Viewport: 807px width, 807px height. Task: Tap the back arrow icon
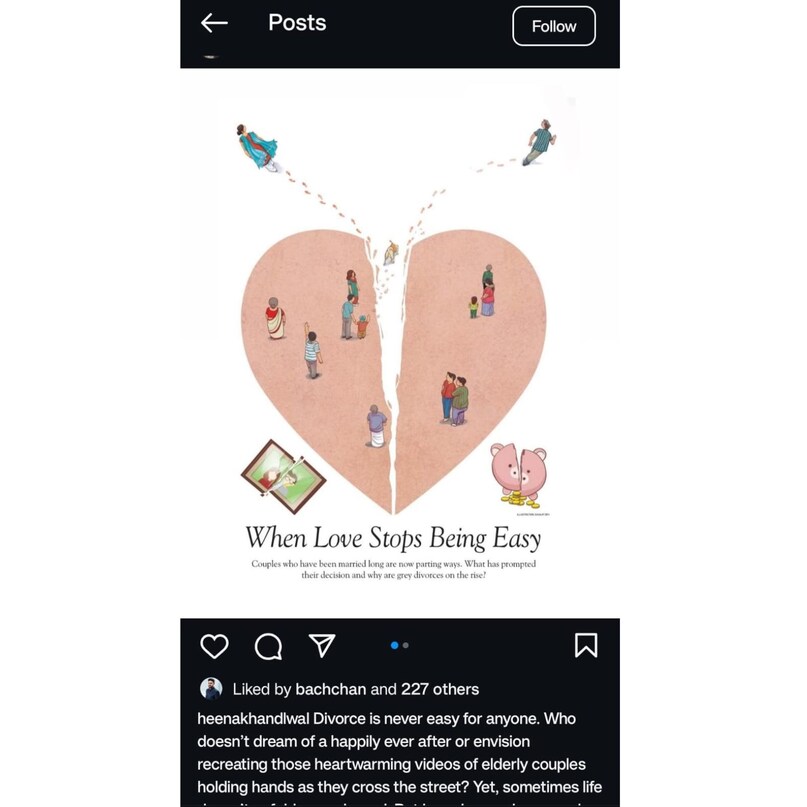214,23
